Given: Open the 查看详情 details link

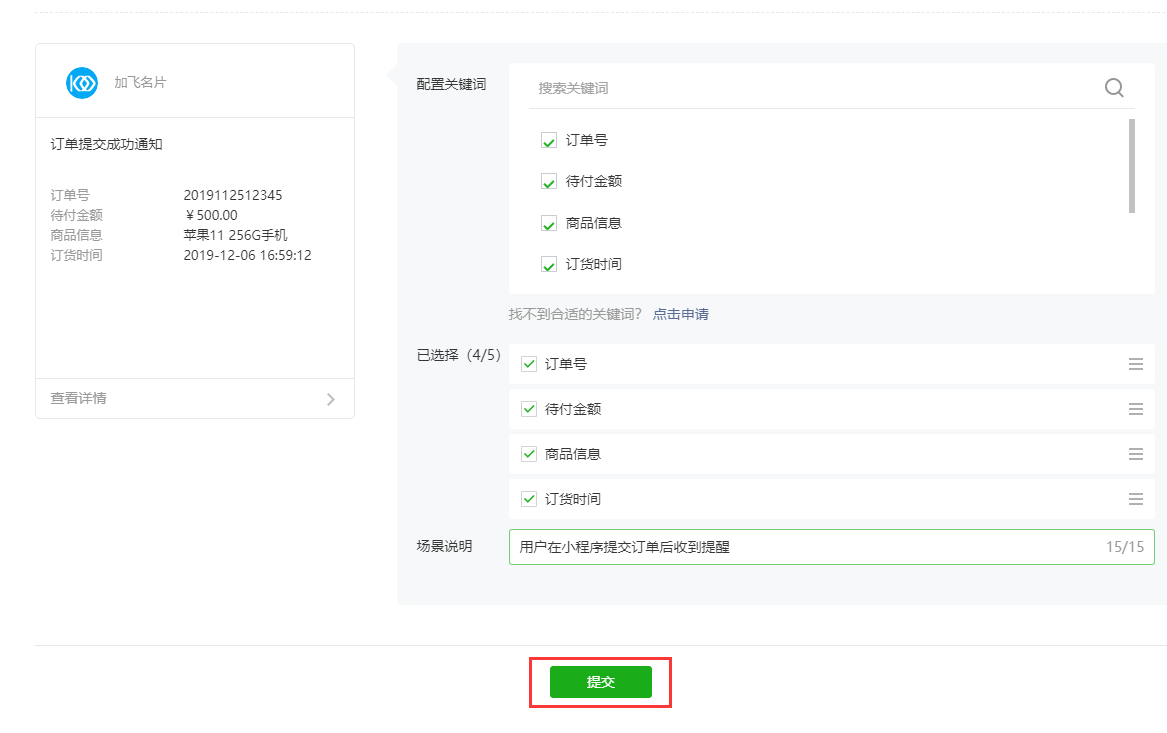Looking at the screenshot, I should (x=79, y=398).
